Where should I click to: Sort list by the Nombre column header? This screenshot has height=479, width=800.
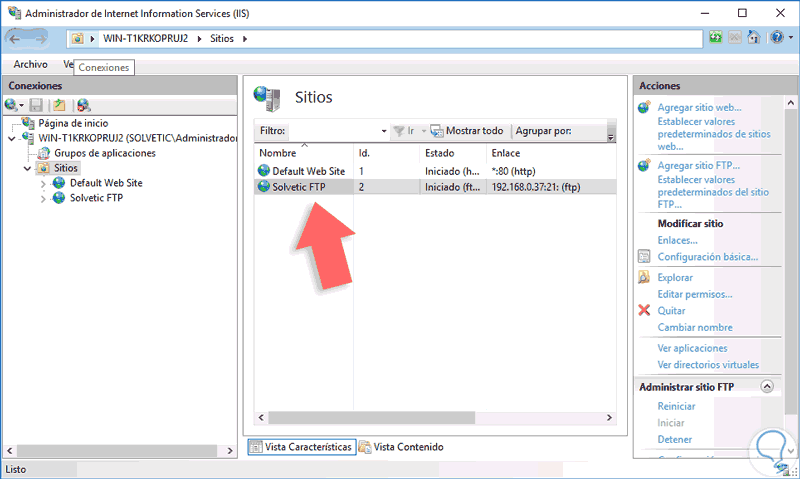304,153
